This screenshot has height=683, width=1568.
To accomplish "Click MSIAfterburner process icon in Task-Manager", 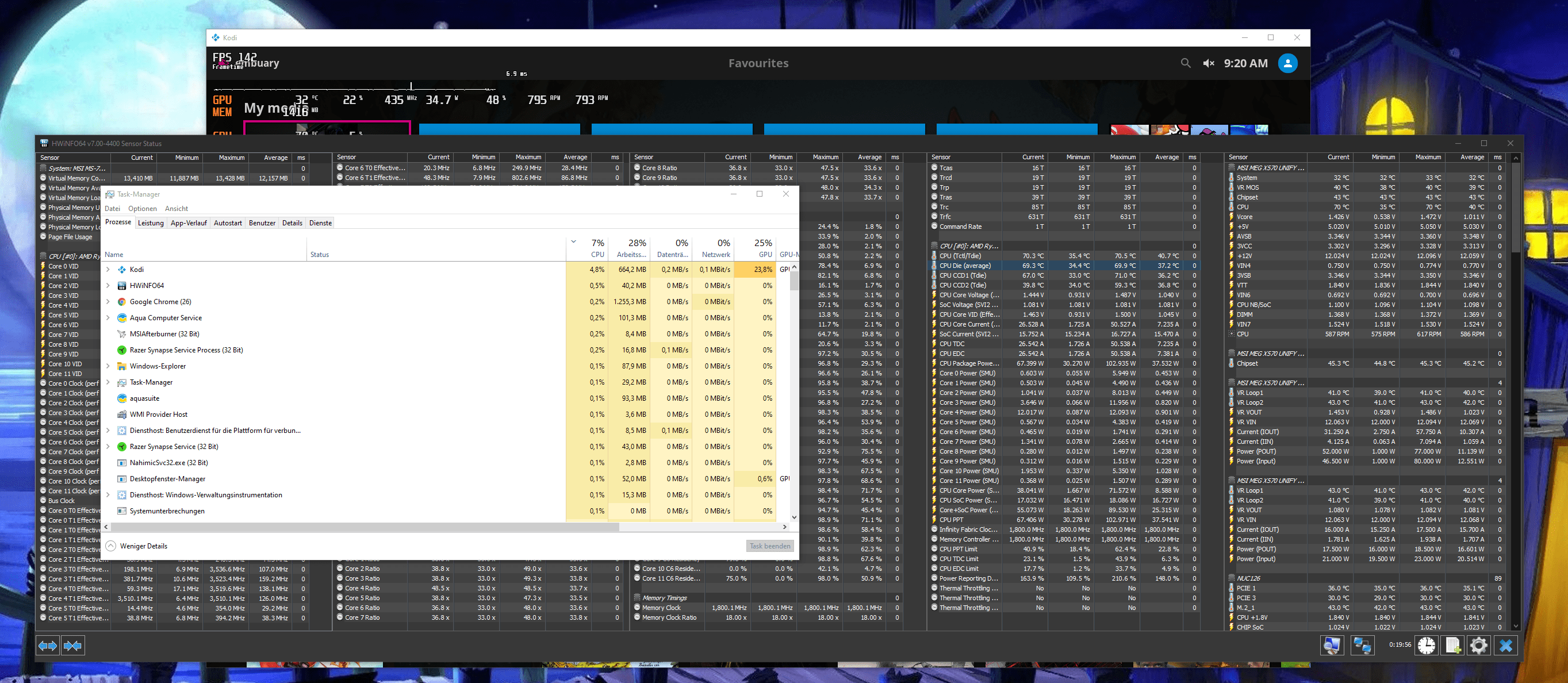I will click(122, 334).
